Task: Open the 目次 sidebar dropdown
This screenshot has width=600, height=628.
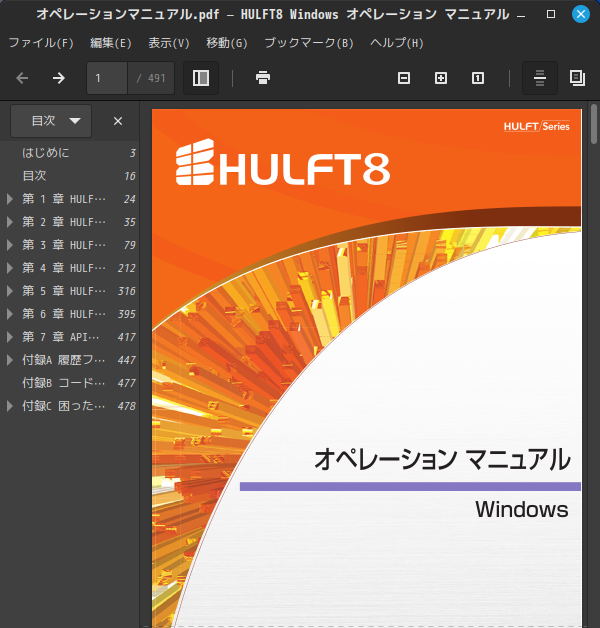Action: 51,121
